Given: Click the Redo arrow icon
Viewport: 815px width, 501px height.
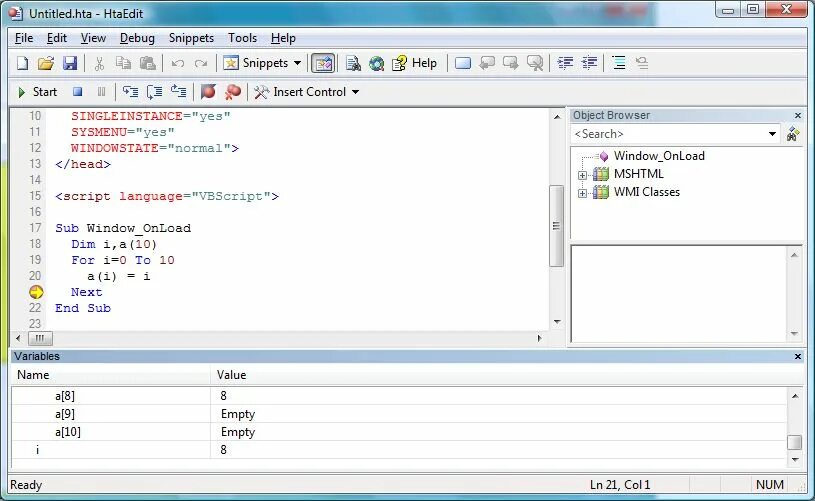Looking at the screenshot, I should click(x=201, y=63).
